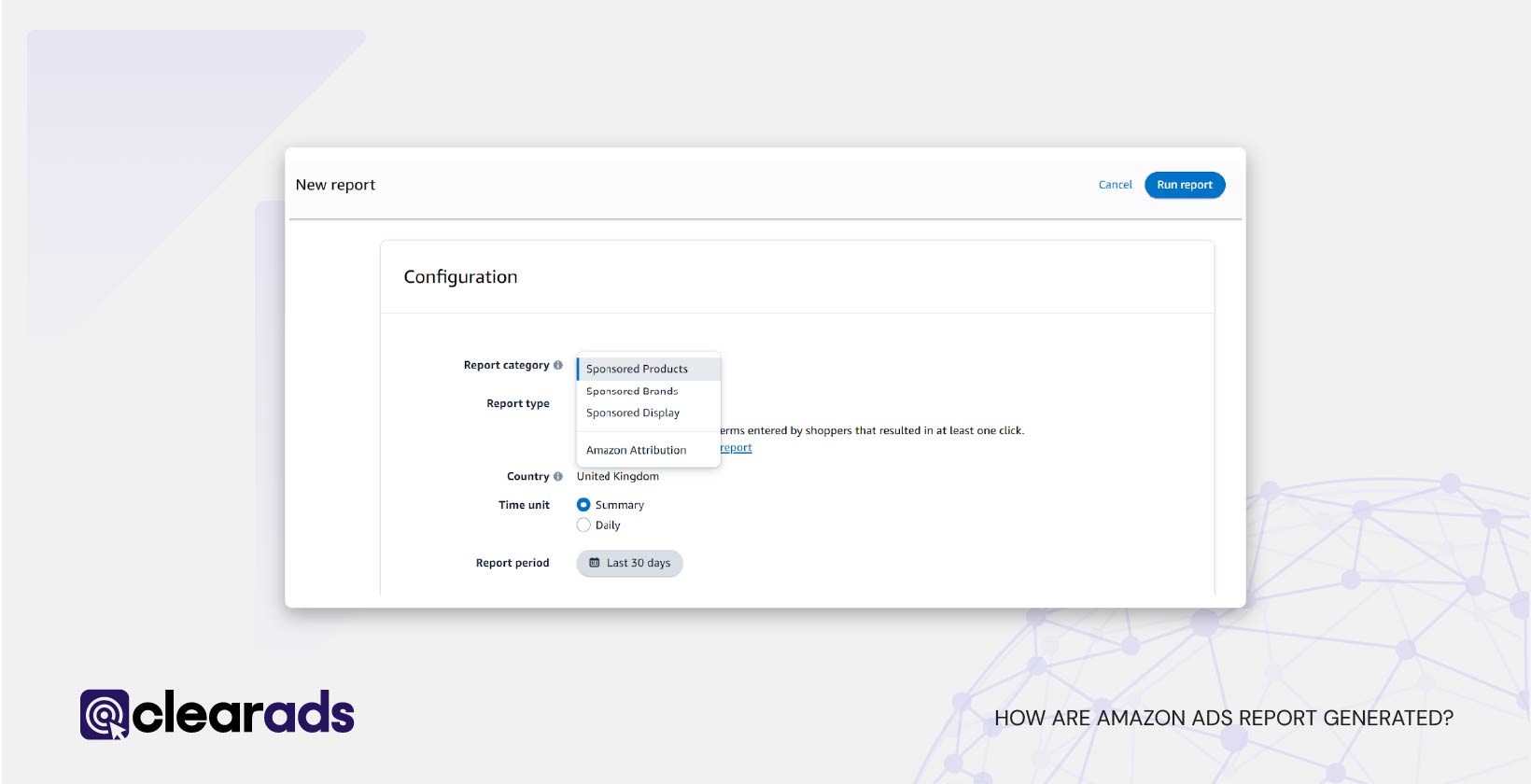Select the Summary time unit radio

(x=583, y=505)
